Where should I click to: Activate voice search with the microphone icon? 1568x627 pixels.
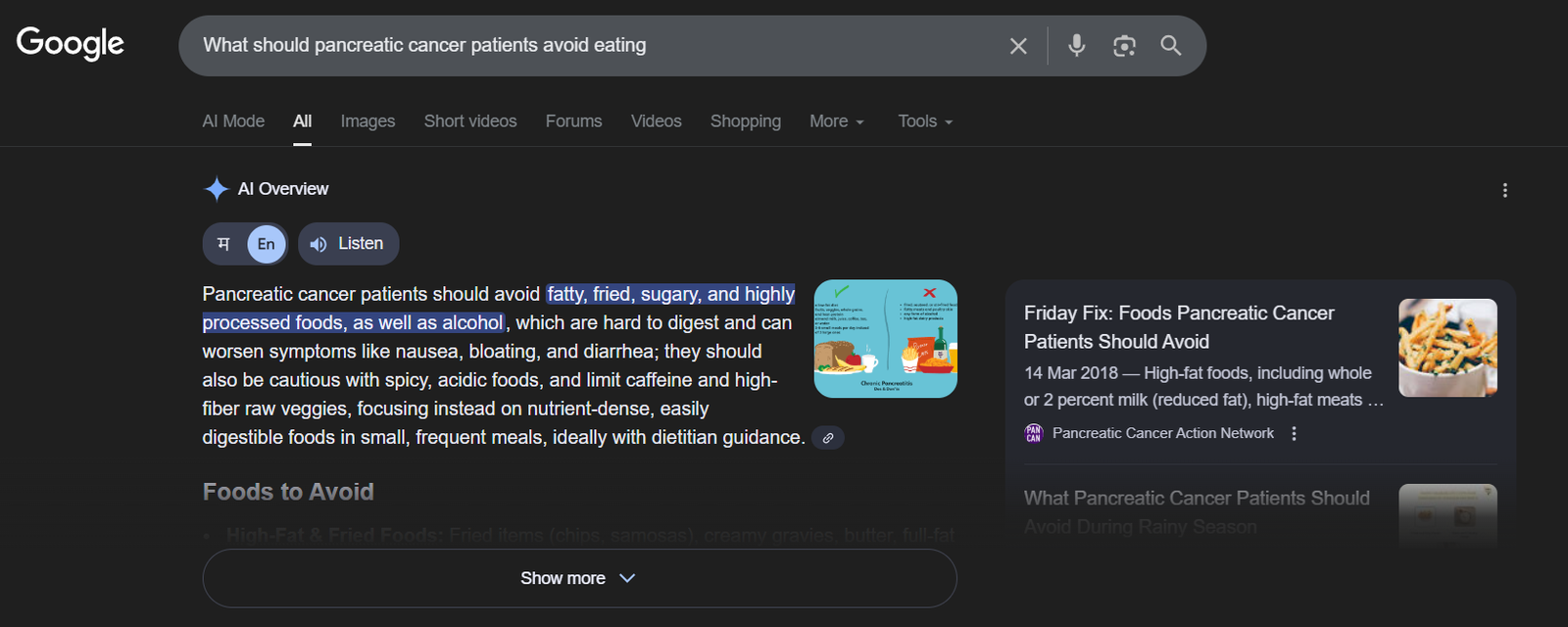(1076, 45)
